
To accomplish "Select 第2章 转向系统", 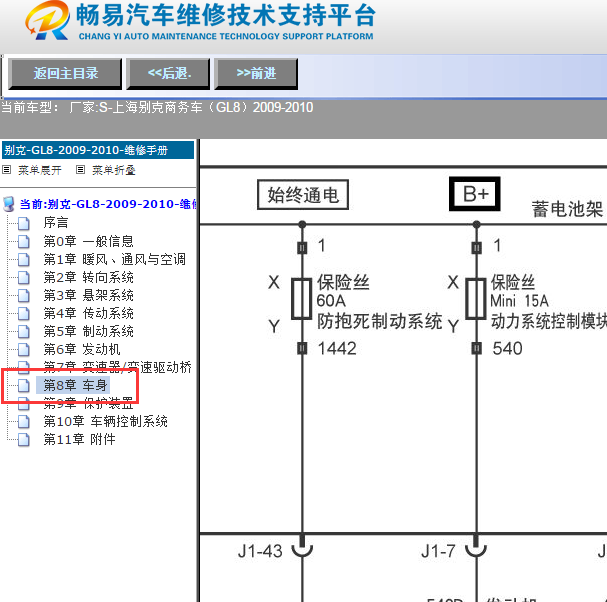I will (x=88, y=277).
